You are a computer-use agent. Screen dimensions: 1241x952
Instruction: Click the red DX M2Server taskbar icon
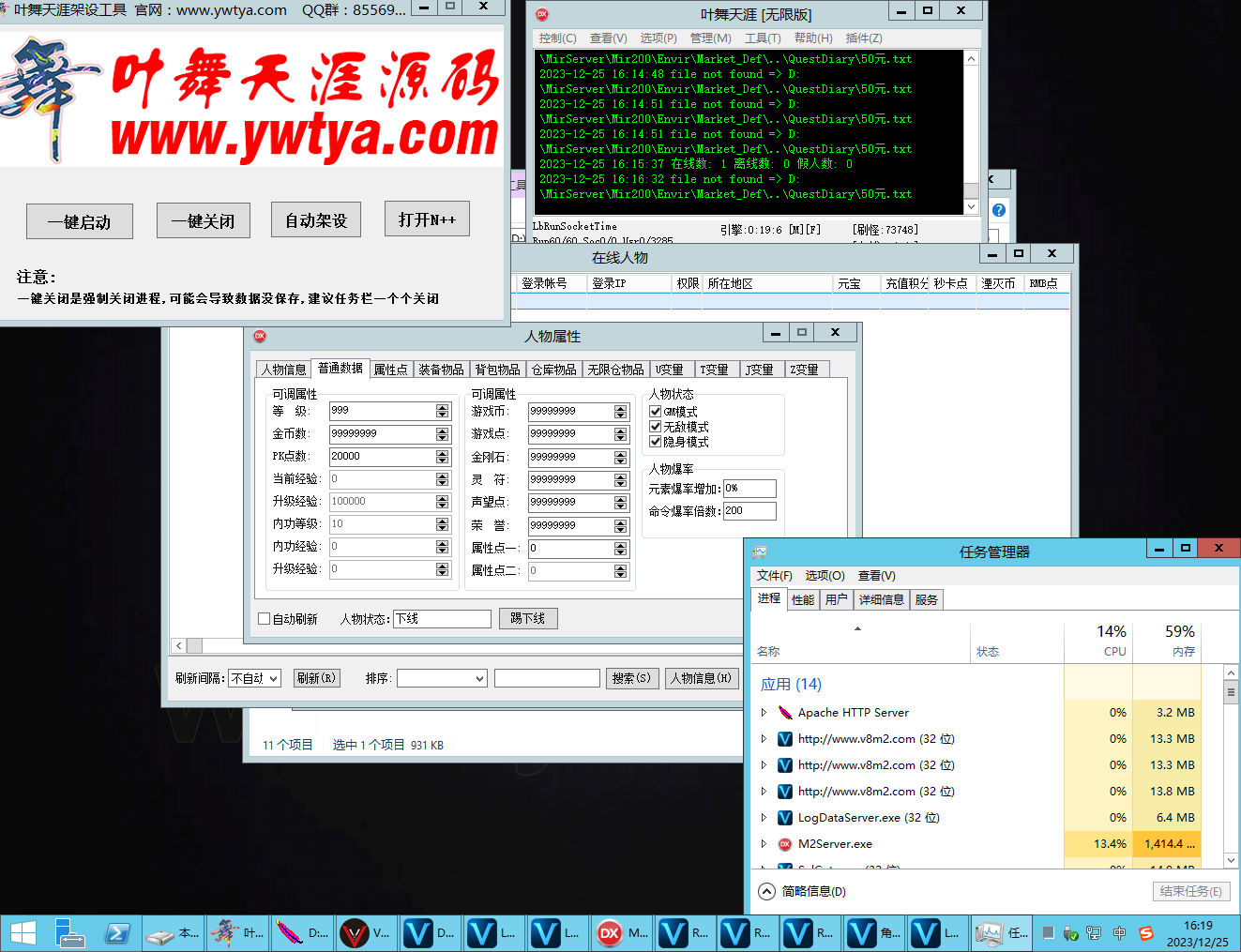point(622,933)
